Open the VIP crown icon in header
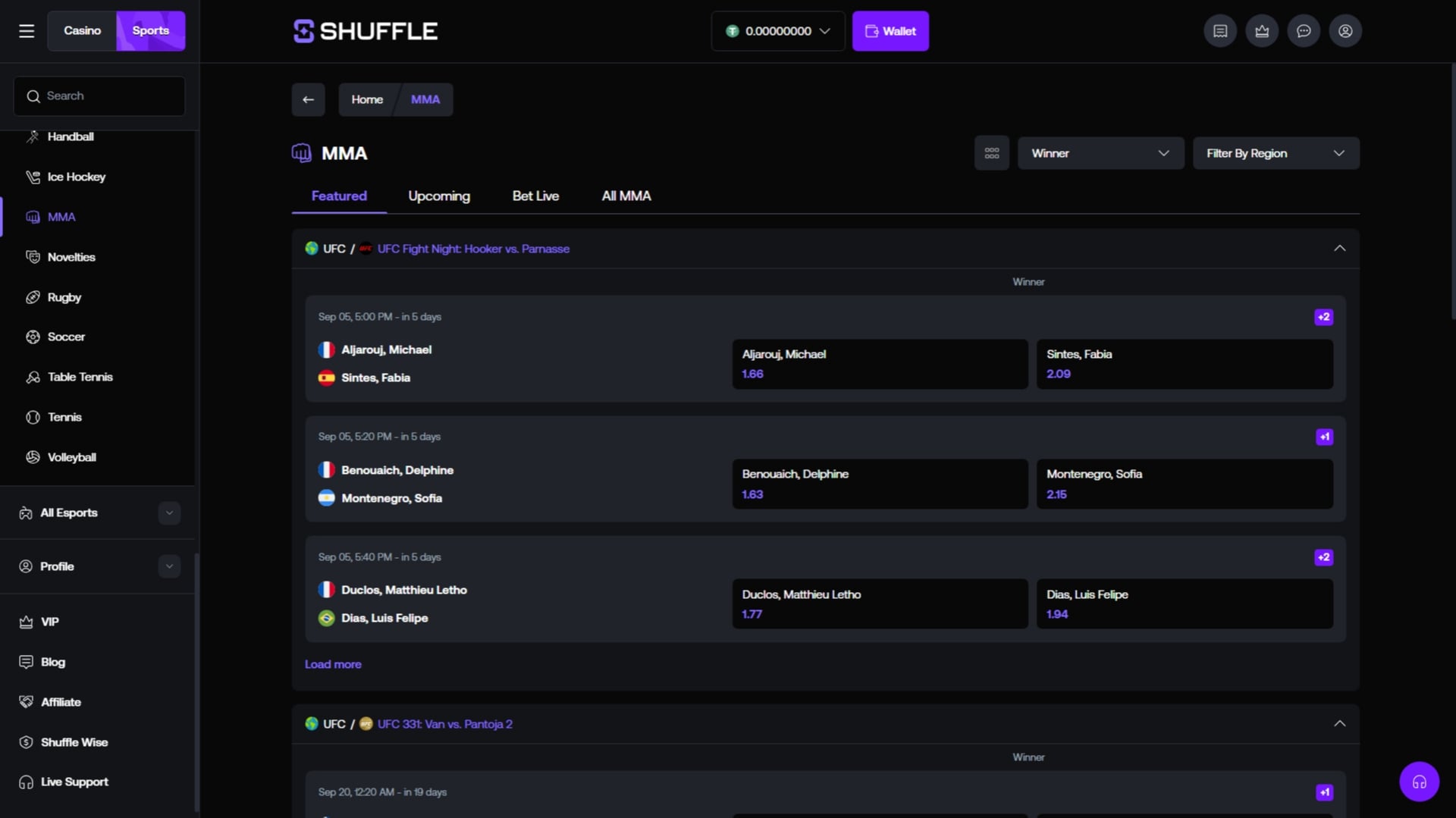Screen dimensions: 1456x818 pyautogui.click(x=1262, y=31)
